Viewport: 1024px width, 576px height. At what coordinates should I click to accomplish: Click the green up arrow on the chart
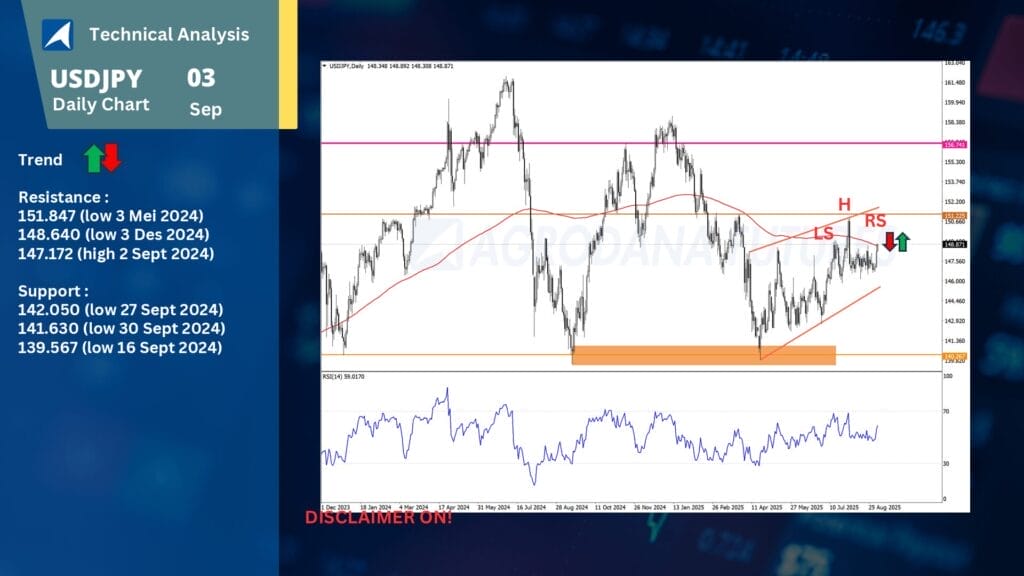tap(902, 241)
